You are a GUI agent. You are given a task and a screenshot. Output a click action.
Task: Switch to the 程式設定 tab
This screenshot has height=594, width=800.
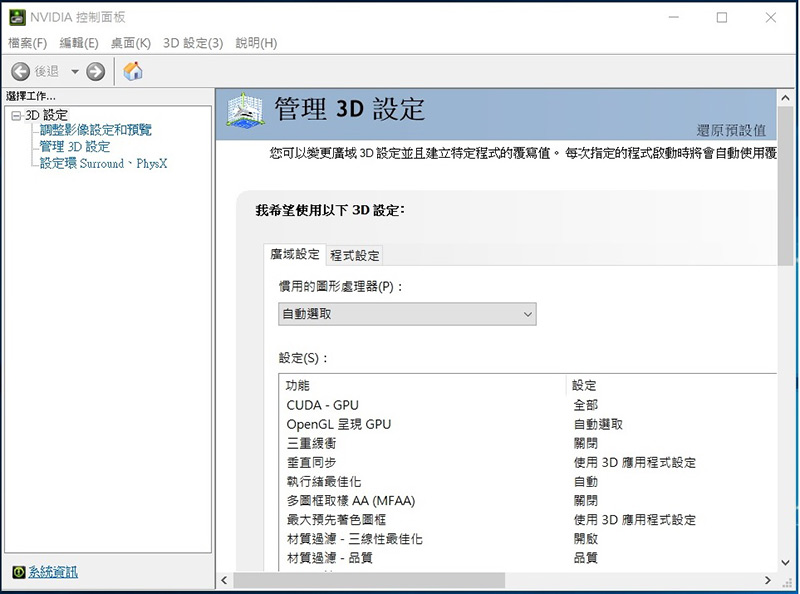tap(355, 255)
